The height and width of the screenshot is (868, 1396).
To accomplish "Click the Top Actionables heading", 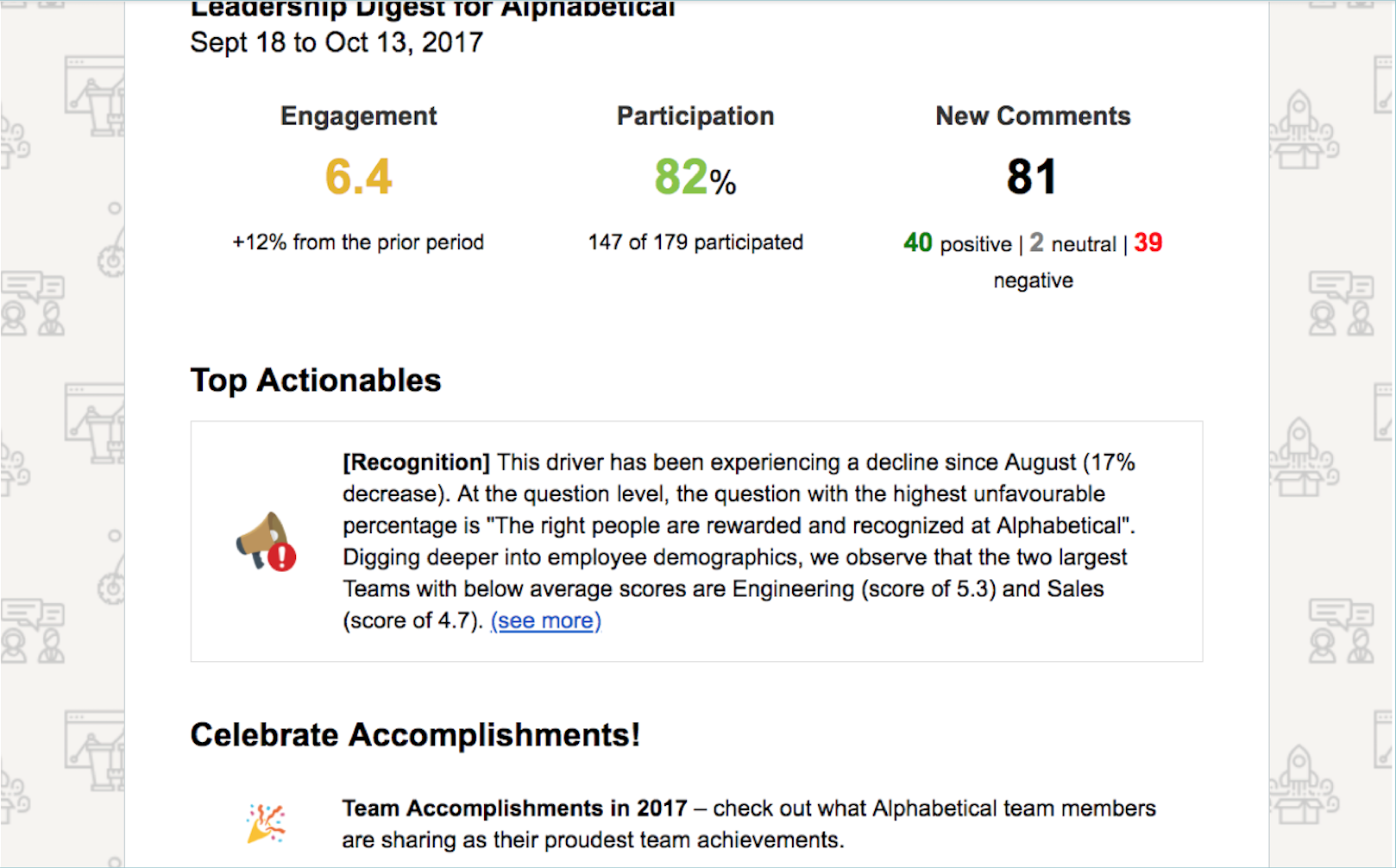I will click(x=316, y=381).
